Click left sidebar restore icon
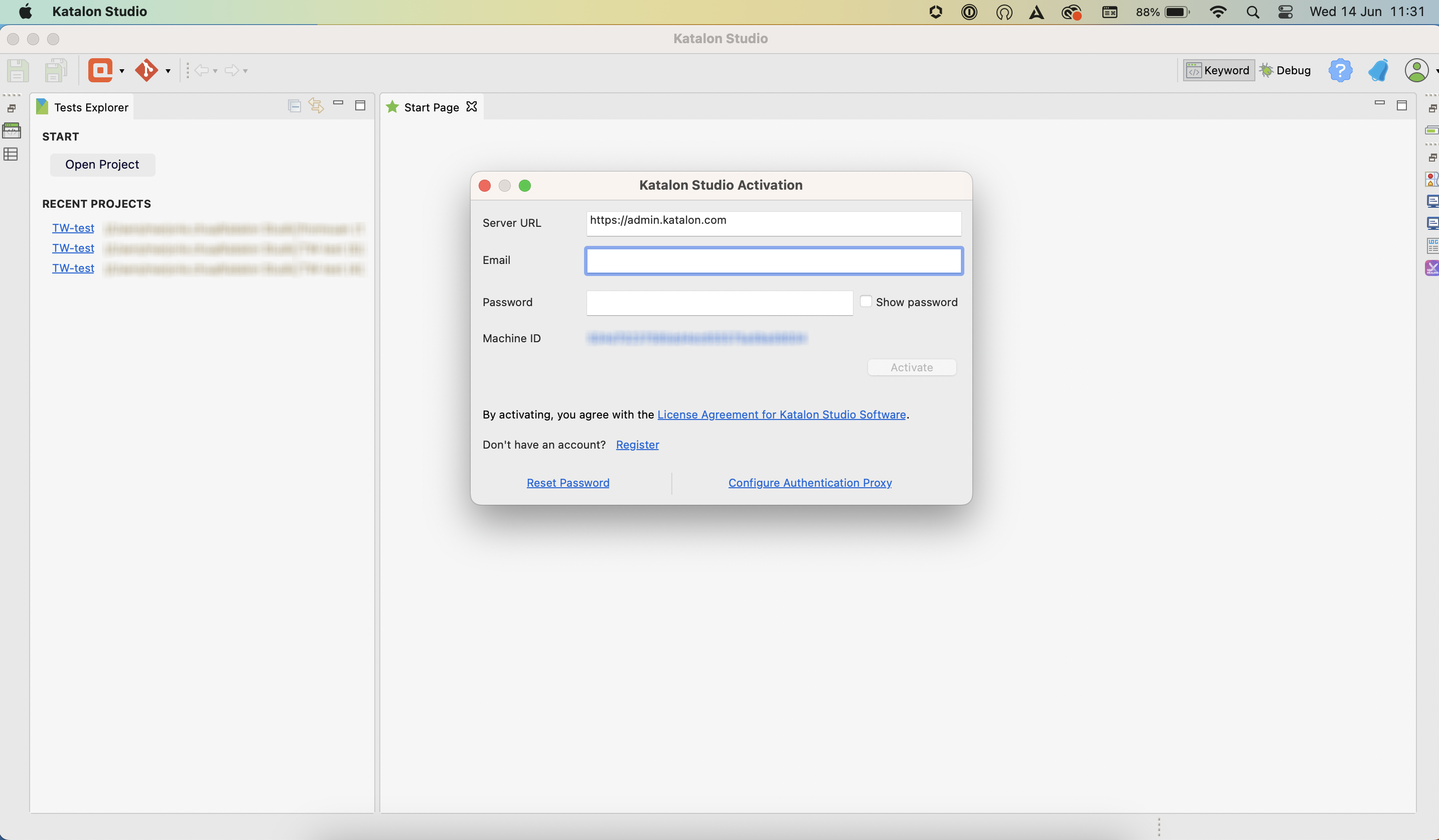Viewport: 1439px width, 840px height. (12, 108)
